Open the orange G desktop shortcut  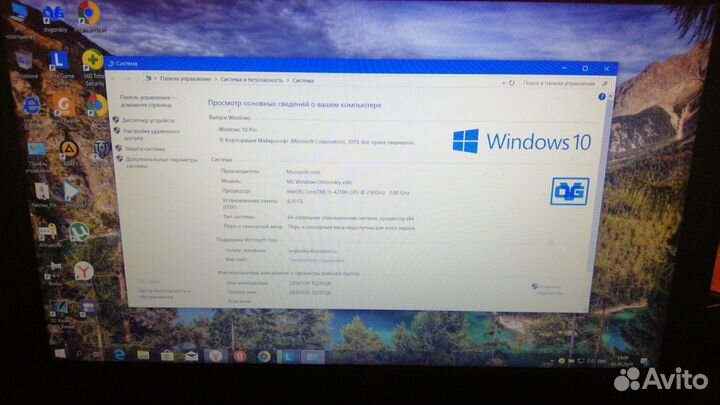tap(64, 109)
